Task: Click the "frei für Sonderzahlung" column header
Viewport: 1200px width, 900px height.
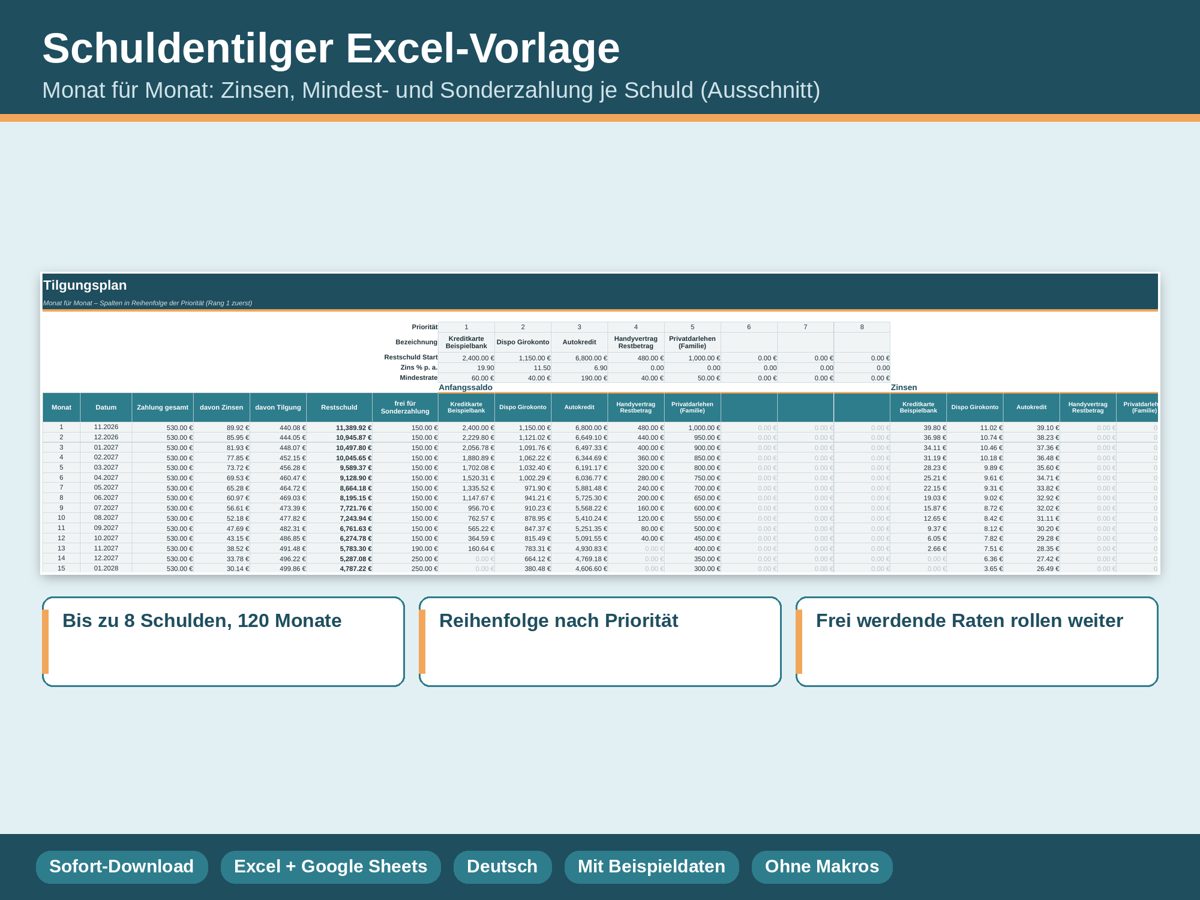Action: pyautogui.click(x=406, y=408)
